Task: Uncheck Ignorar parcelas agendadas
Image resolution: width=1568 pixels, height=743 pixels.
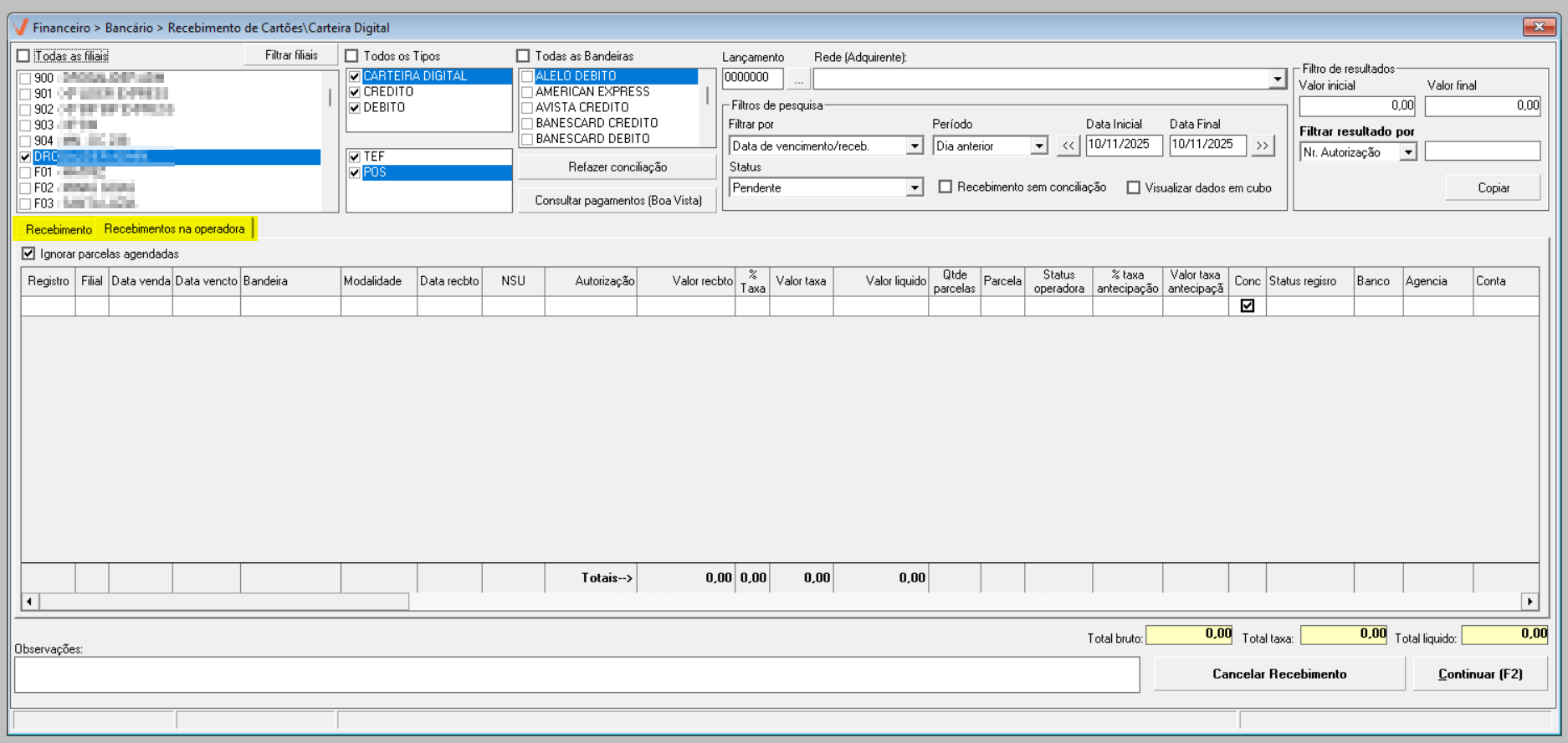Action: point(28,254)
